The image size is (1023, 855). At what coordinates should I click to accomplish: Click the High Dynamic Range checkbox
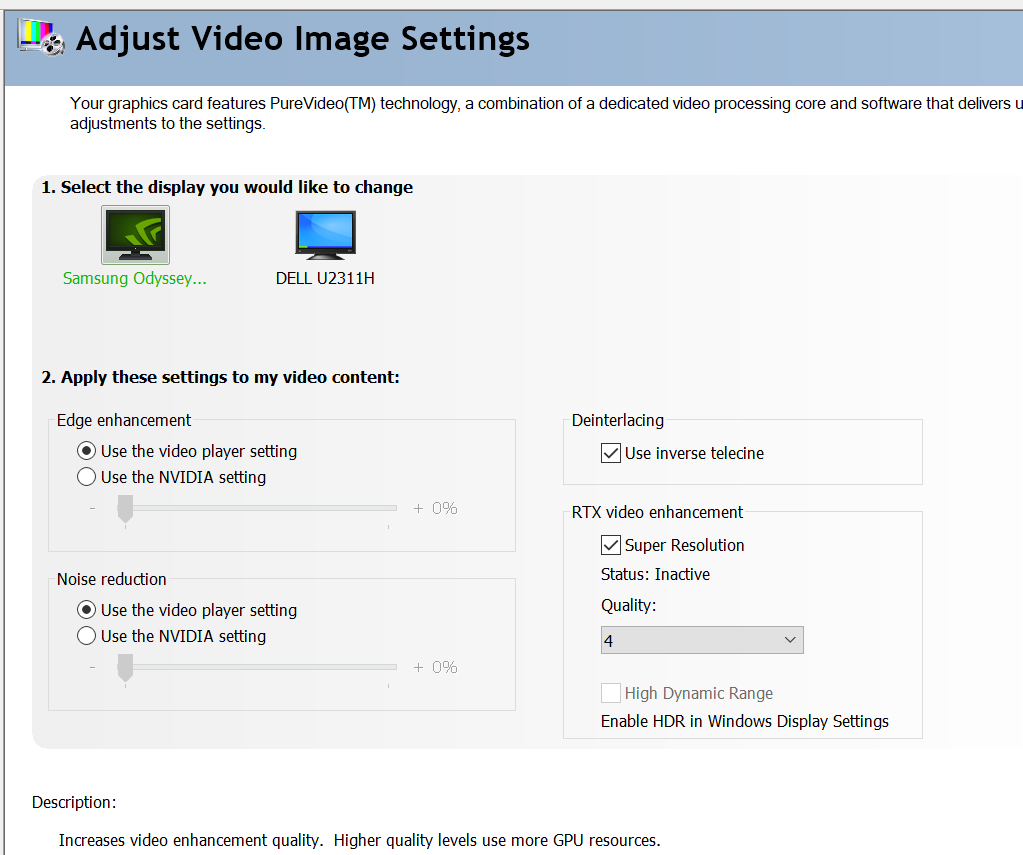click(611, 693)
